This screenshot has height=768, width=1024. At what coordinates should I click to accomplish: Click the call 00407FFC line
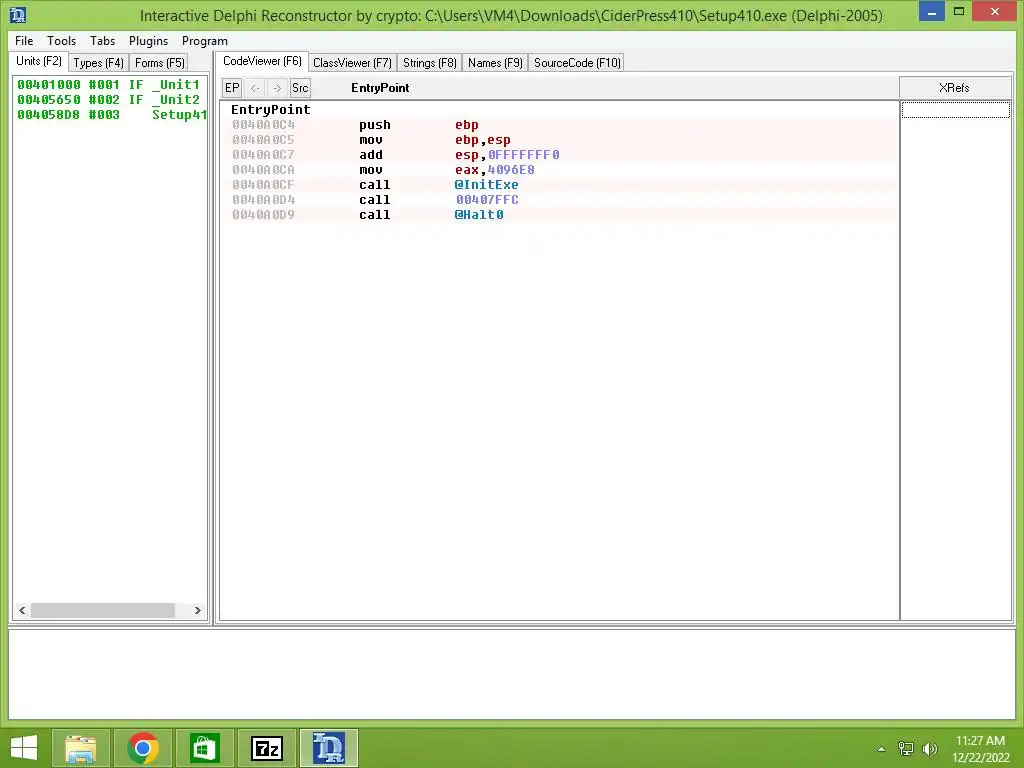coord(559,200)
